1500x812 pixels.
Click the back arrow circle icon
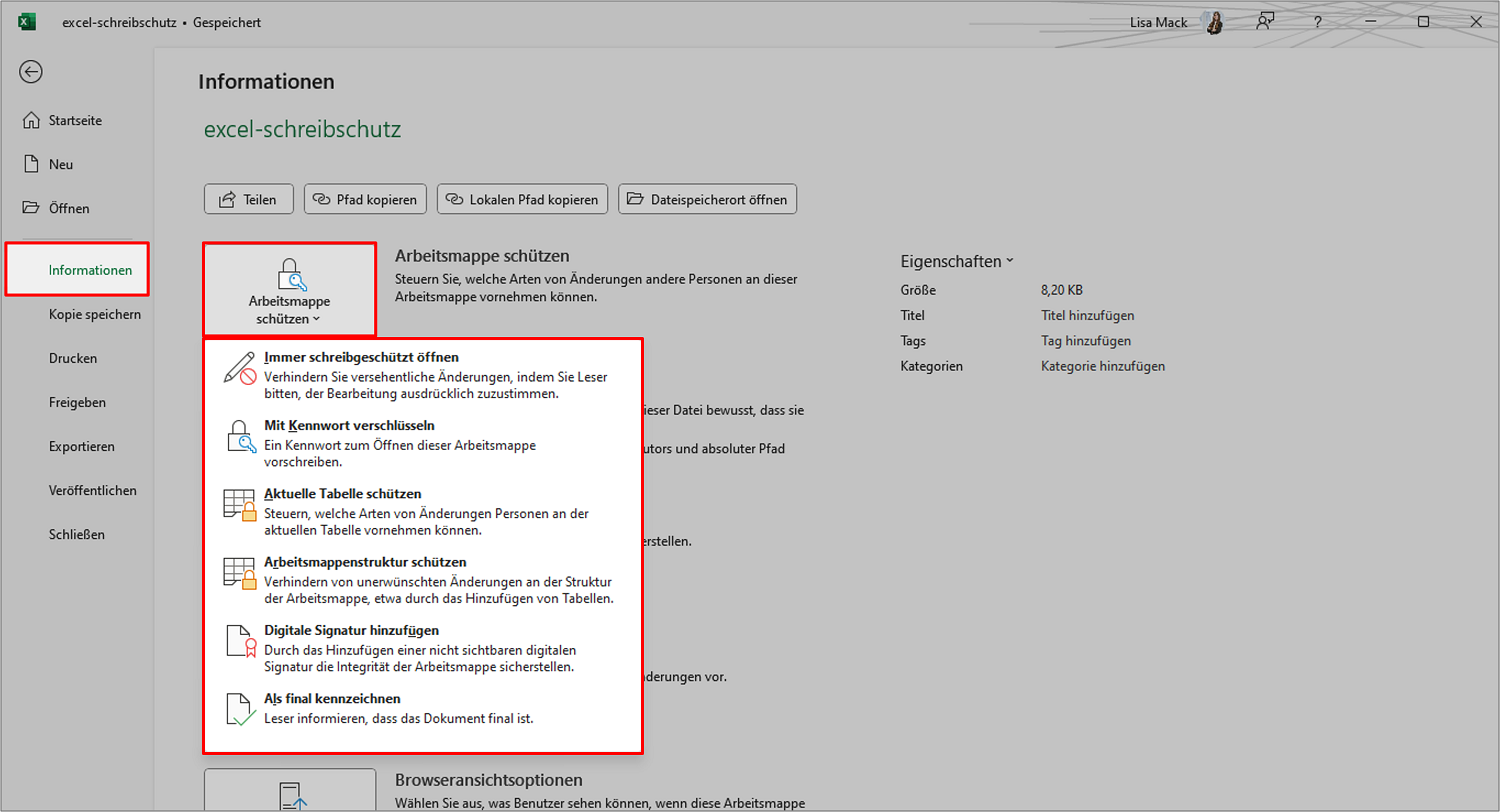pos(31,71)
